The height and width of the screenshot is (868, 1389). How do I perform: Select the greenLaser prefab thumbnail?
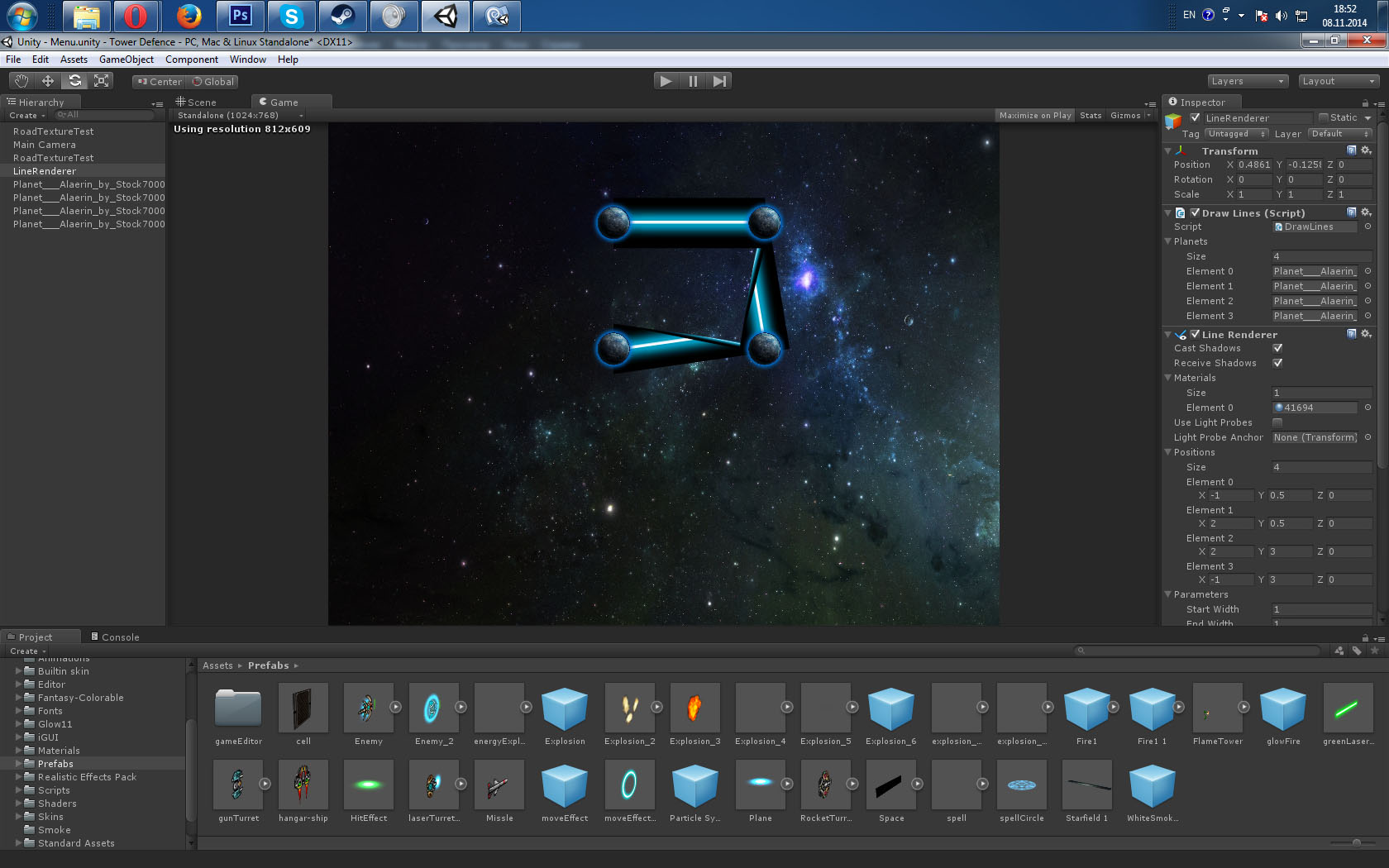click(1348, 708)
